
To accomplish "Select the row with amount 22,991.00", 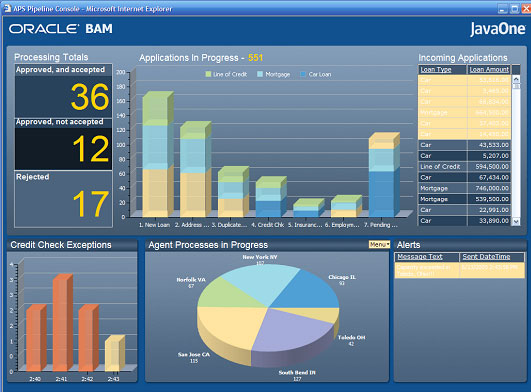I will 464,210.
